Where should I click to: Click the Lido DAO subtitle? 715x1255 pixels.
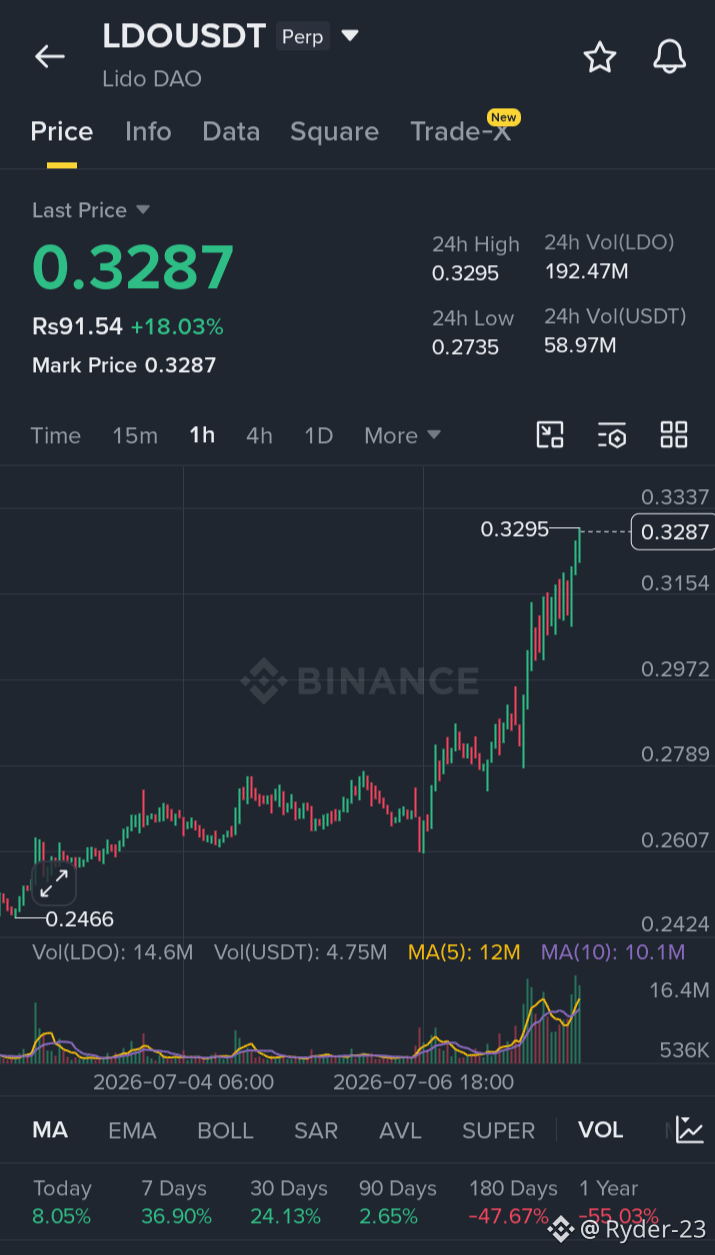pyautogui.click(x=152, y=78)
